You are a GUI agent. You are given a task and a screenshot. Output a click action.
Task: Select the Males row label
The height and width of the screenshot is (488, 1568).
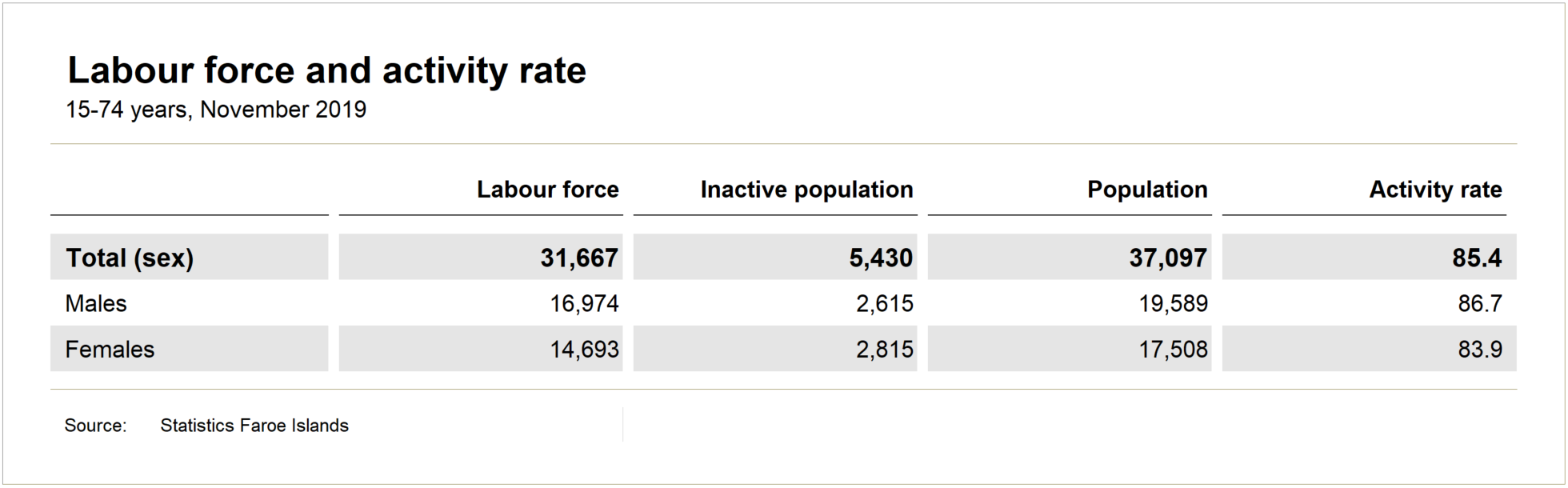click(x=96, y=304)
